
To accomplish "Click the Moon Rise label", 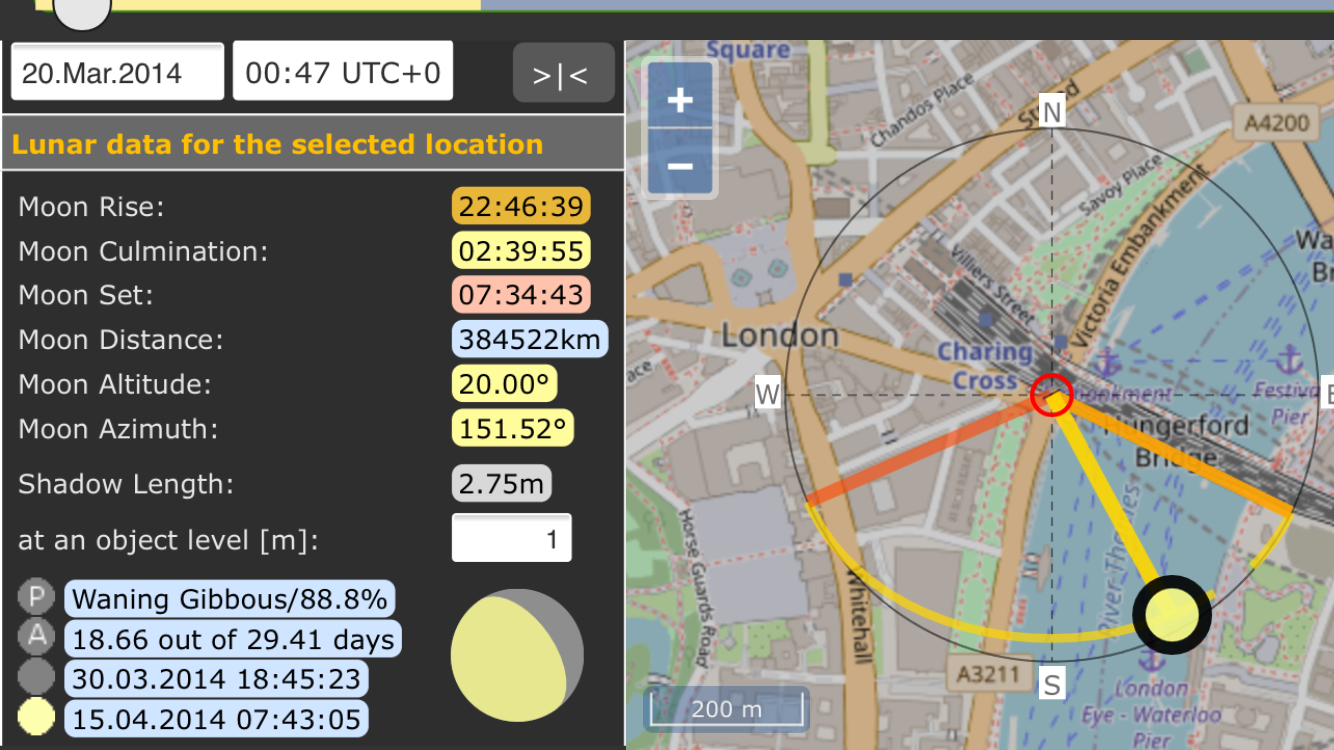I will tap(91, 207).
